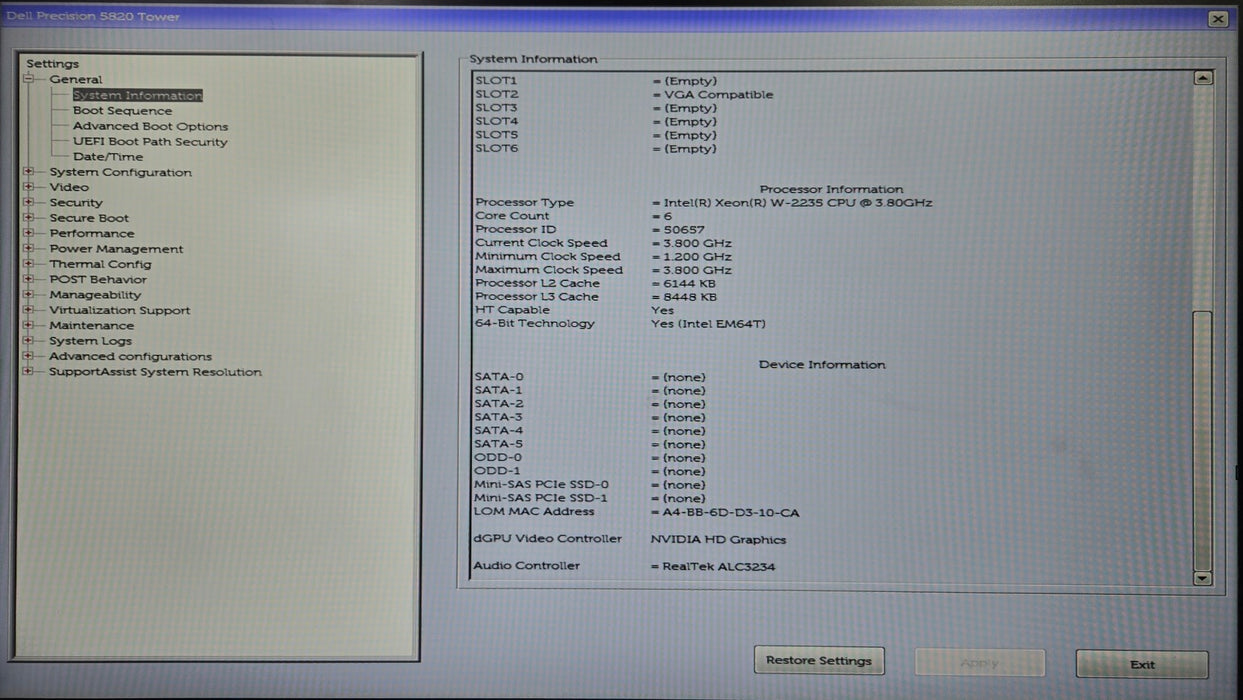The height and width of the screenshot is (700, 1243).
Task: Click the grayed Apply button
Action: [x=980, y=663]
